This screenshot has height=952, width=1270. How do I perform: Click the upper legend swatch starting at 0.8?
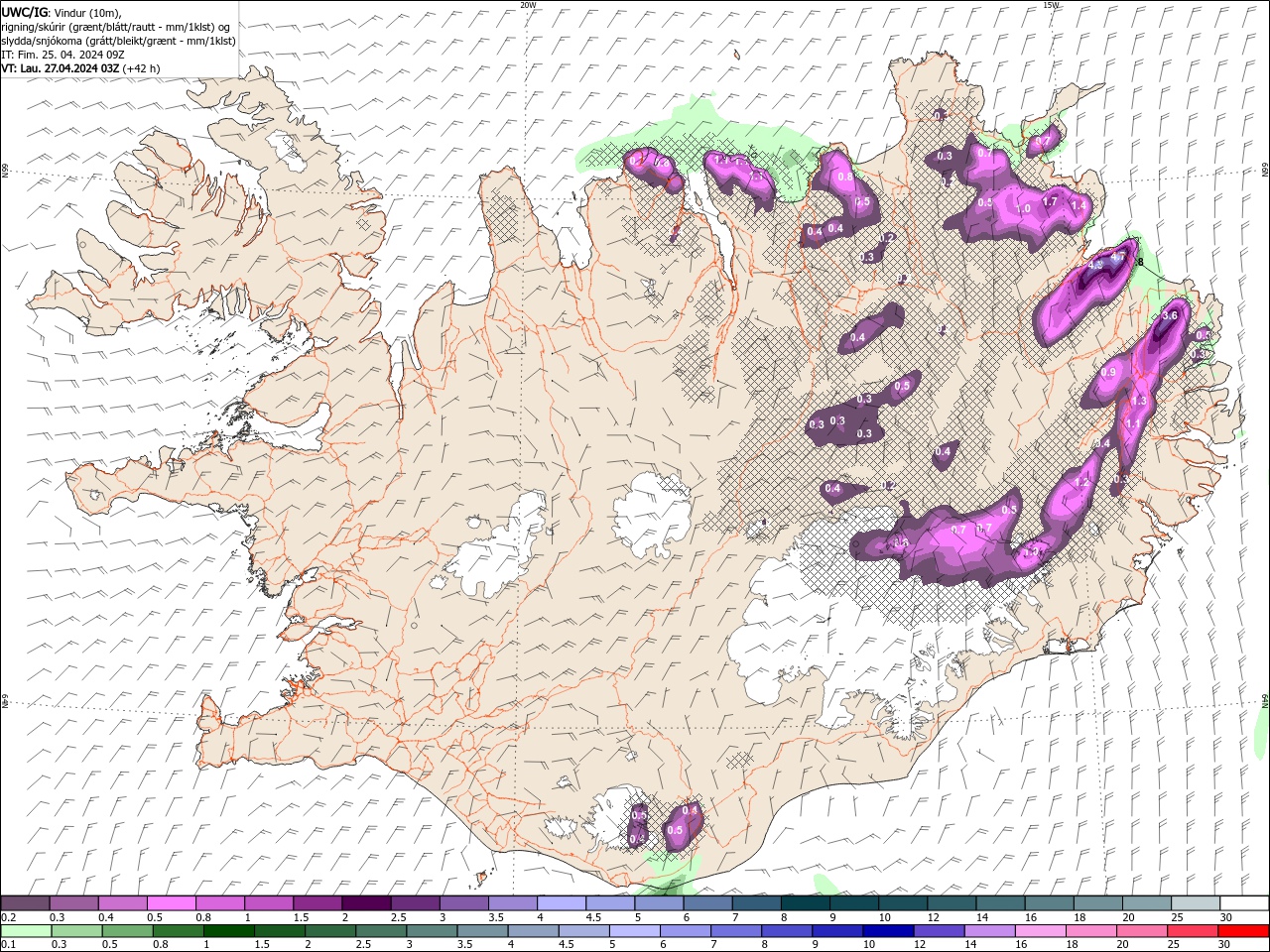click(219, 903)
